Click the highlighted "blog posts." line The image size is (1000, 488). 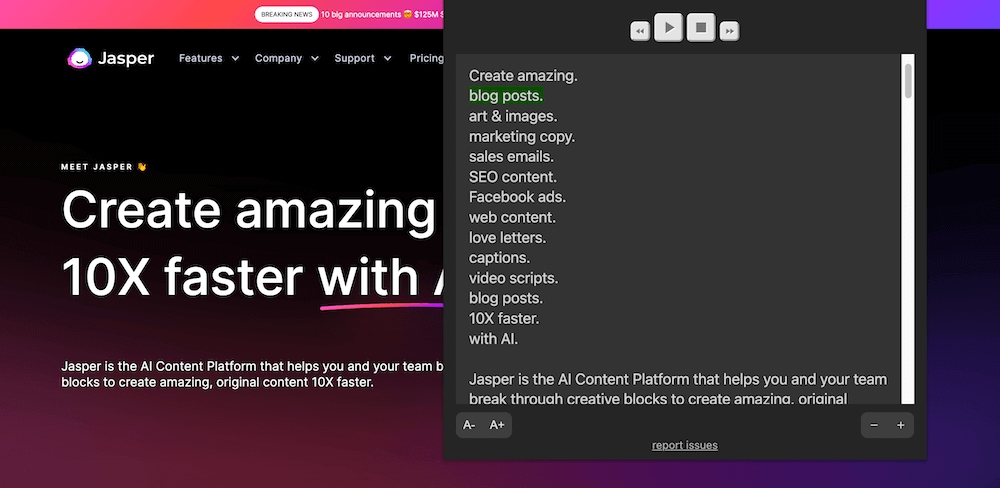(506, 96)
